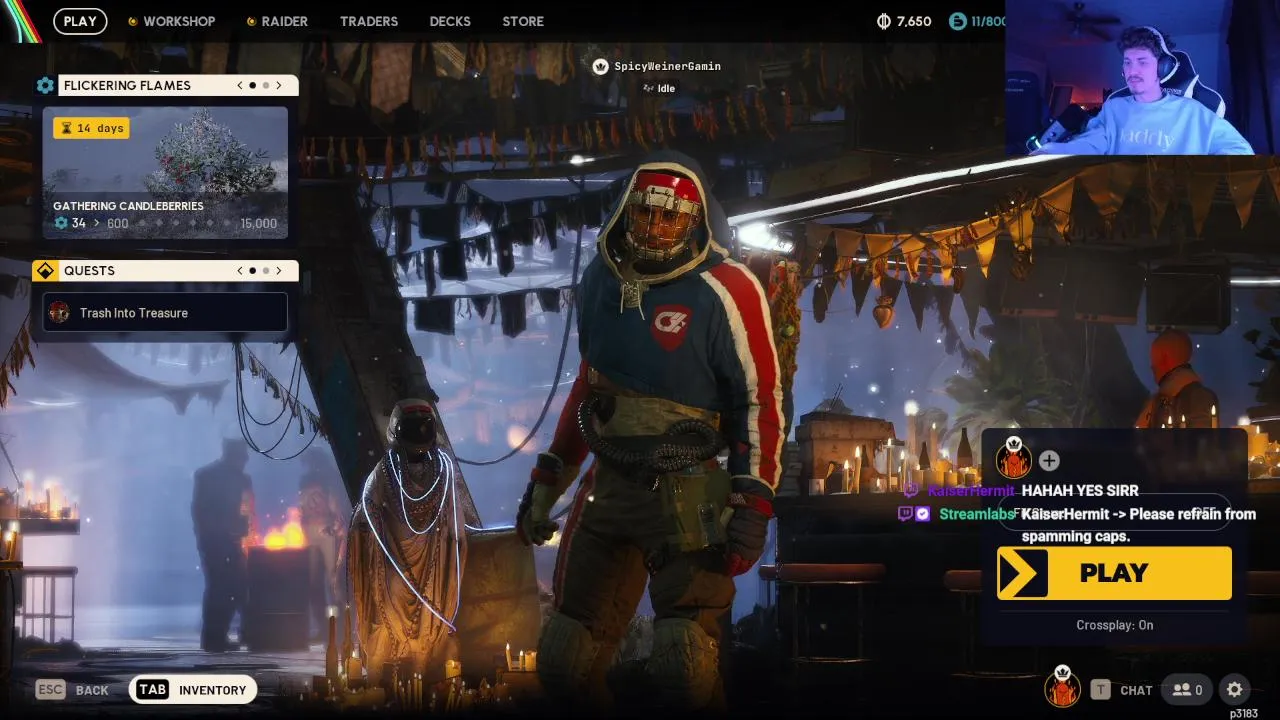Open the Store tab
The height and width of the screenshot is (720, 1280).
(x=523, y=21)
